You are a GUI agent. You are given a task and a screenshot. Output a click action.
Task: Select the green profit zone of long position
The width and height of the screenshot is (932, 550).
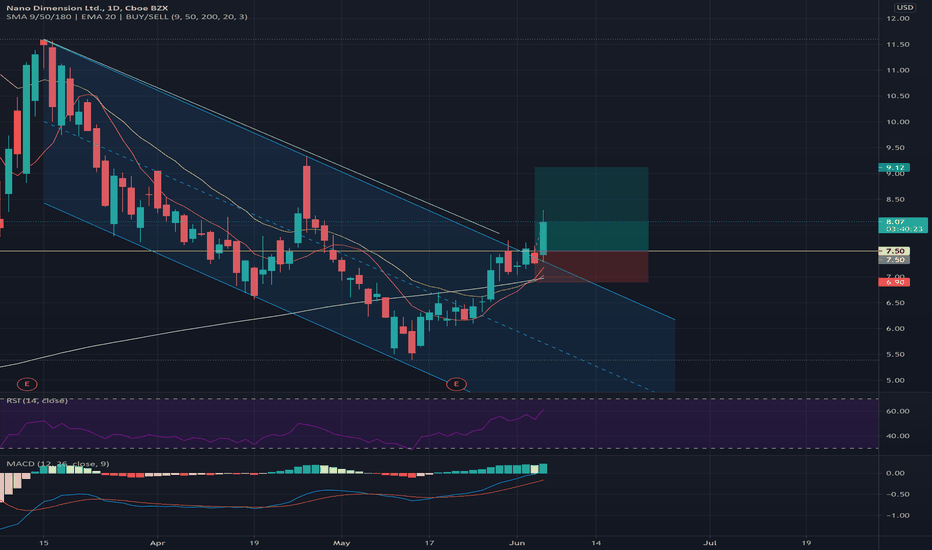tap(591, 209)
